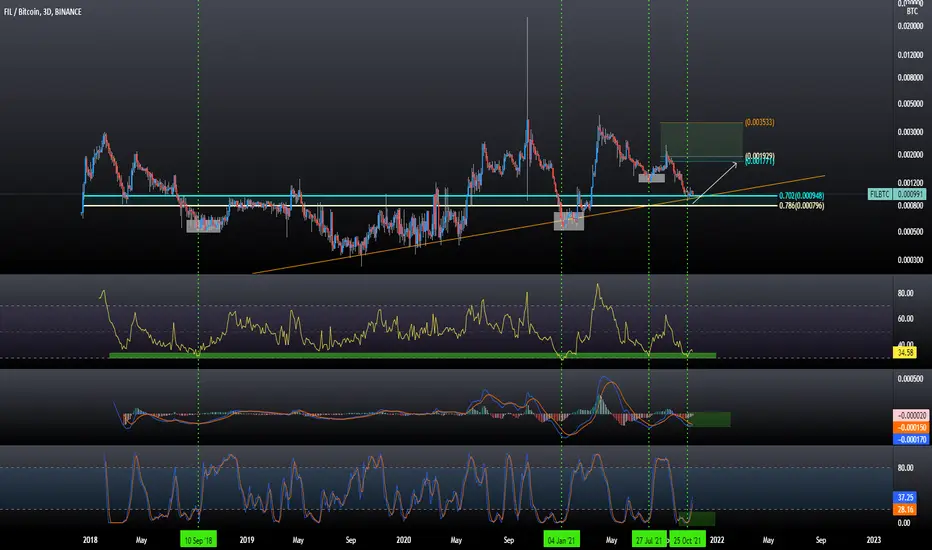Viewport: 932px width, 550px height.
Task: Click the 2018 label on the time axis
Action: click(90, 540)
